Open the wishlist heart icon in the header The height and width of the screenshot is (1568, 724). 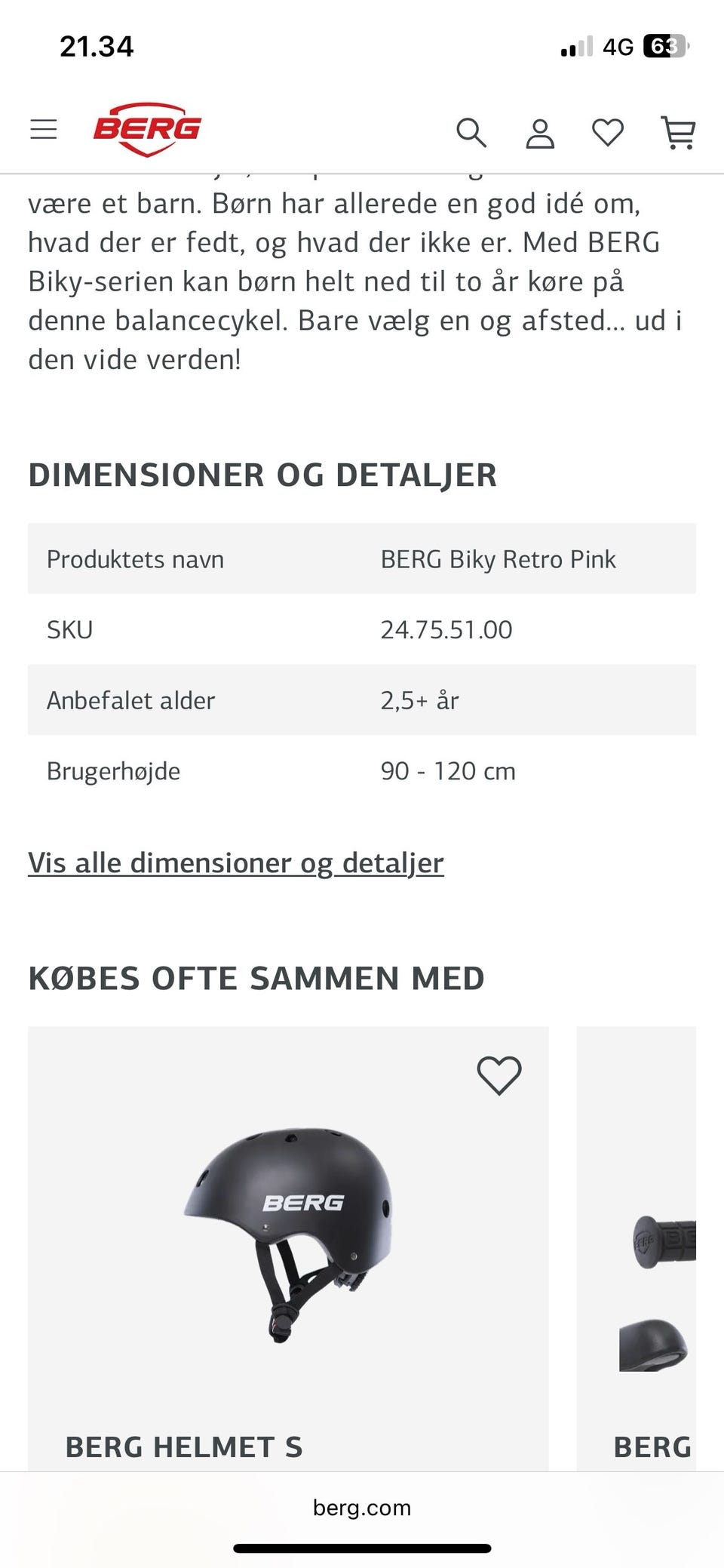pyautogui.click(x=607, y=133)
